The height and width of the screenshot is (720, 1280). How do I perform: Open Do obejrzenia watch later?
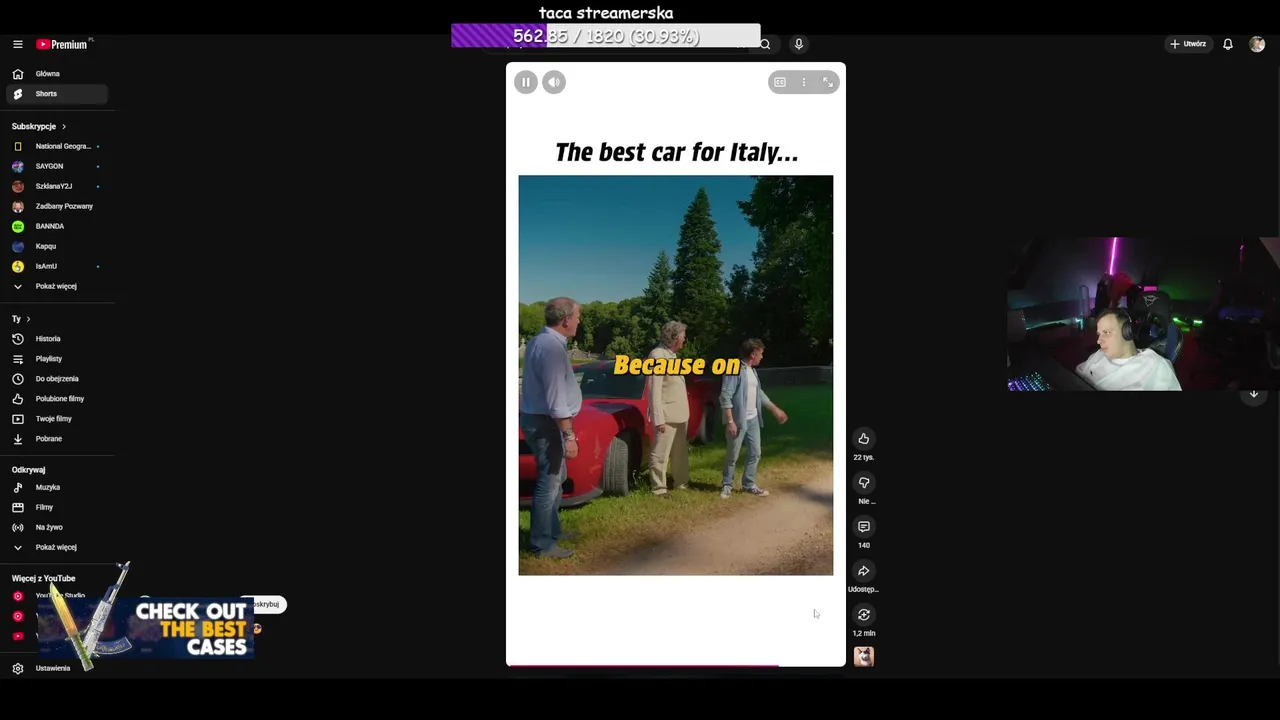(x=56, y=379)
